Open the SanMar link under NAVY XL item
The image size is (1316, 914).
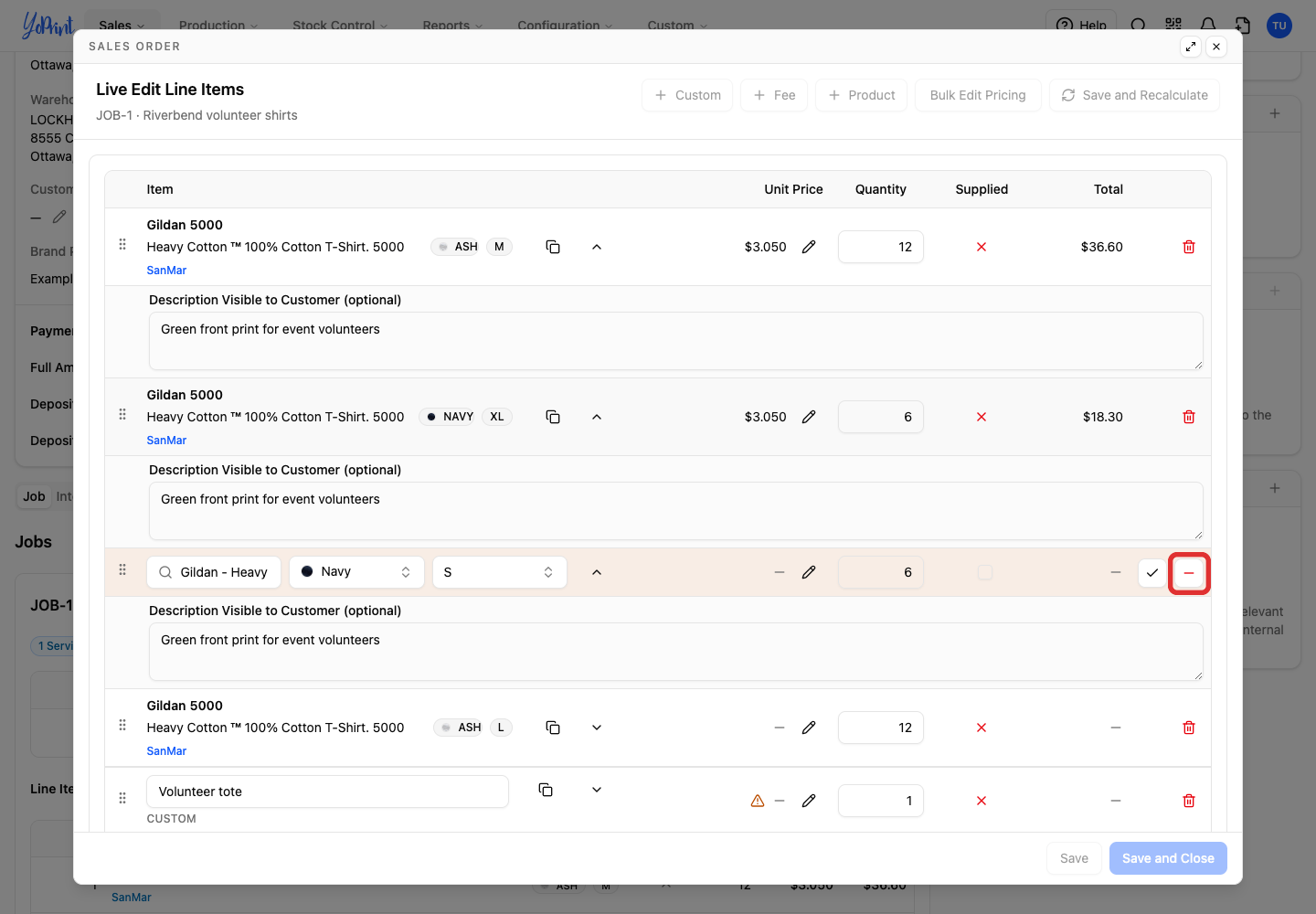click(x=166, y=441)
